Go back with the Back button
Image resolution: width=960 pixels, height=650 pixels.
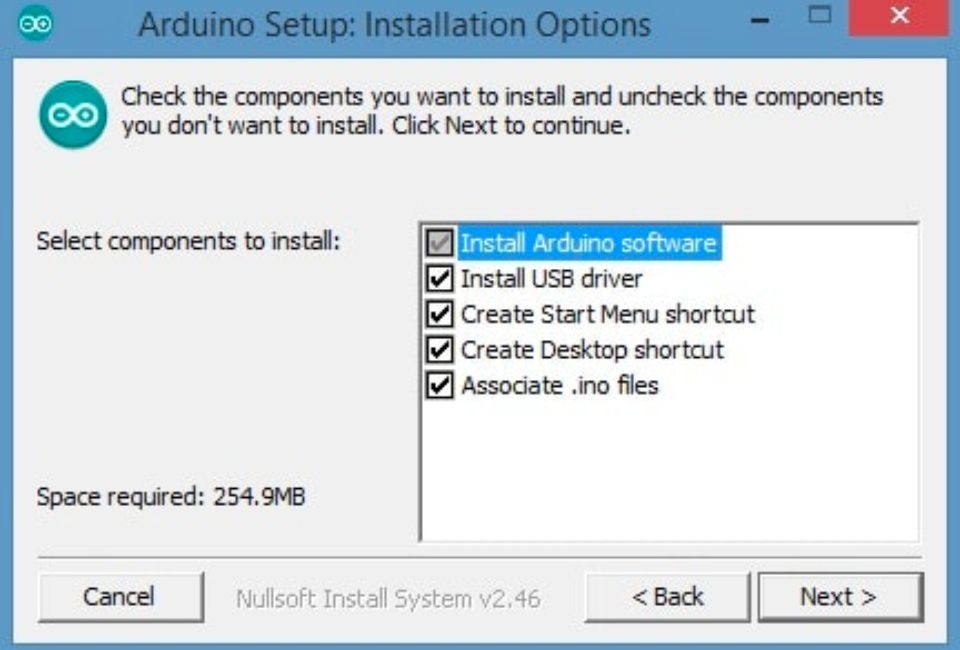click(x=667, y=597)
